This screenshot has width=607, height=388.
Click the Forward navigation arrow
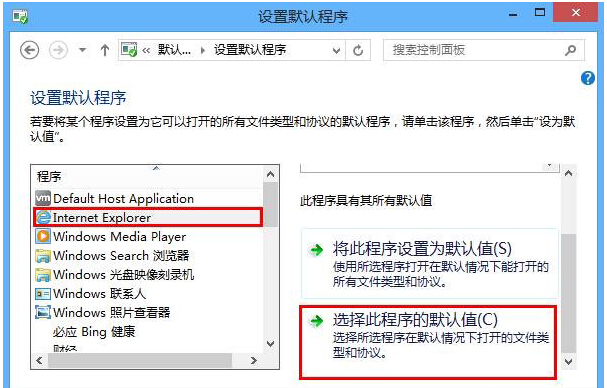tap(58, 50)
